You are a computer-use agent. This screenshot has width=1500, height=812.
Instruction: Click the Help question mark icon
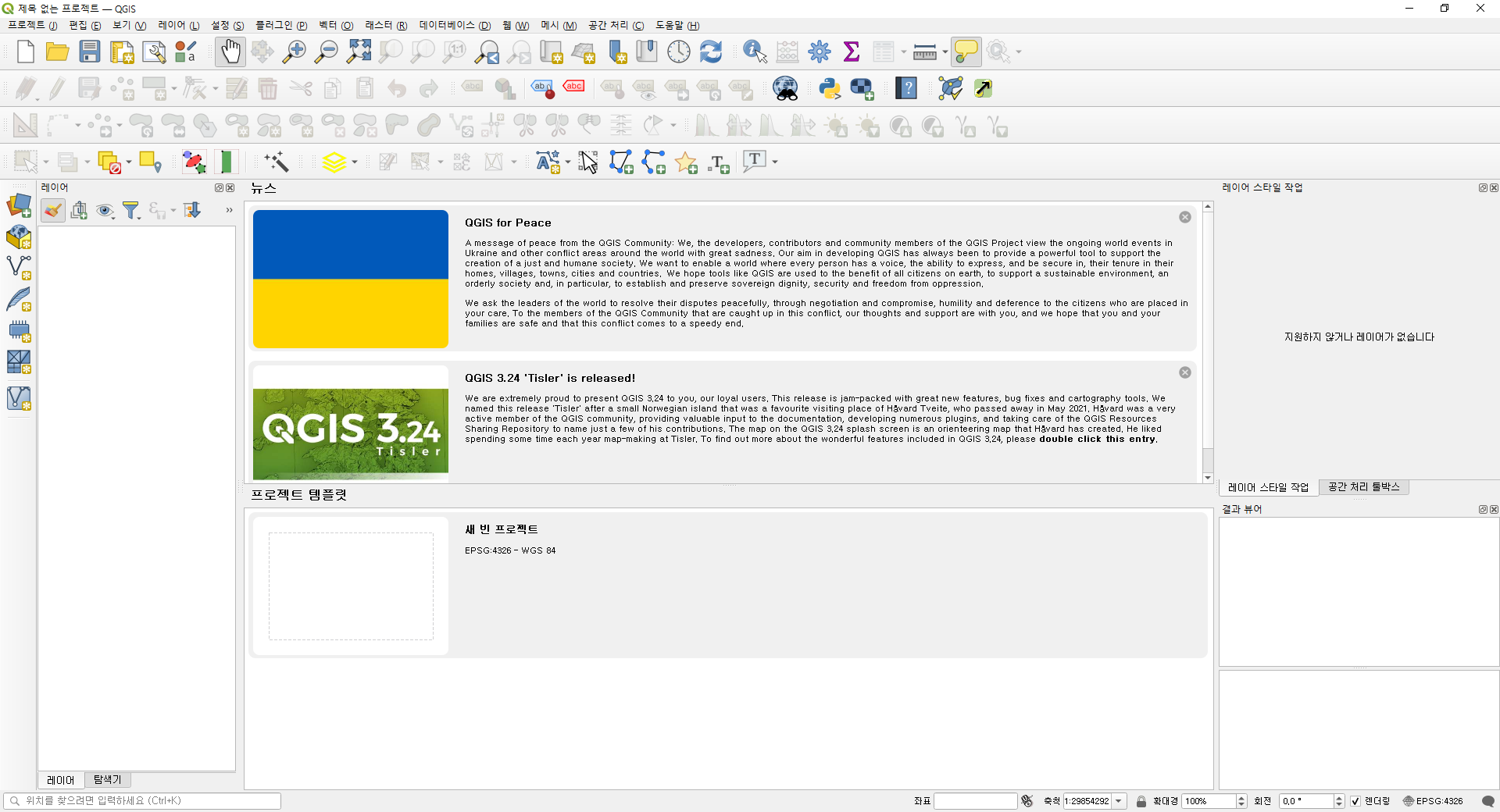(x=906, y=88)
